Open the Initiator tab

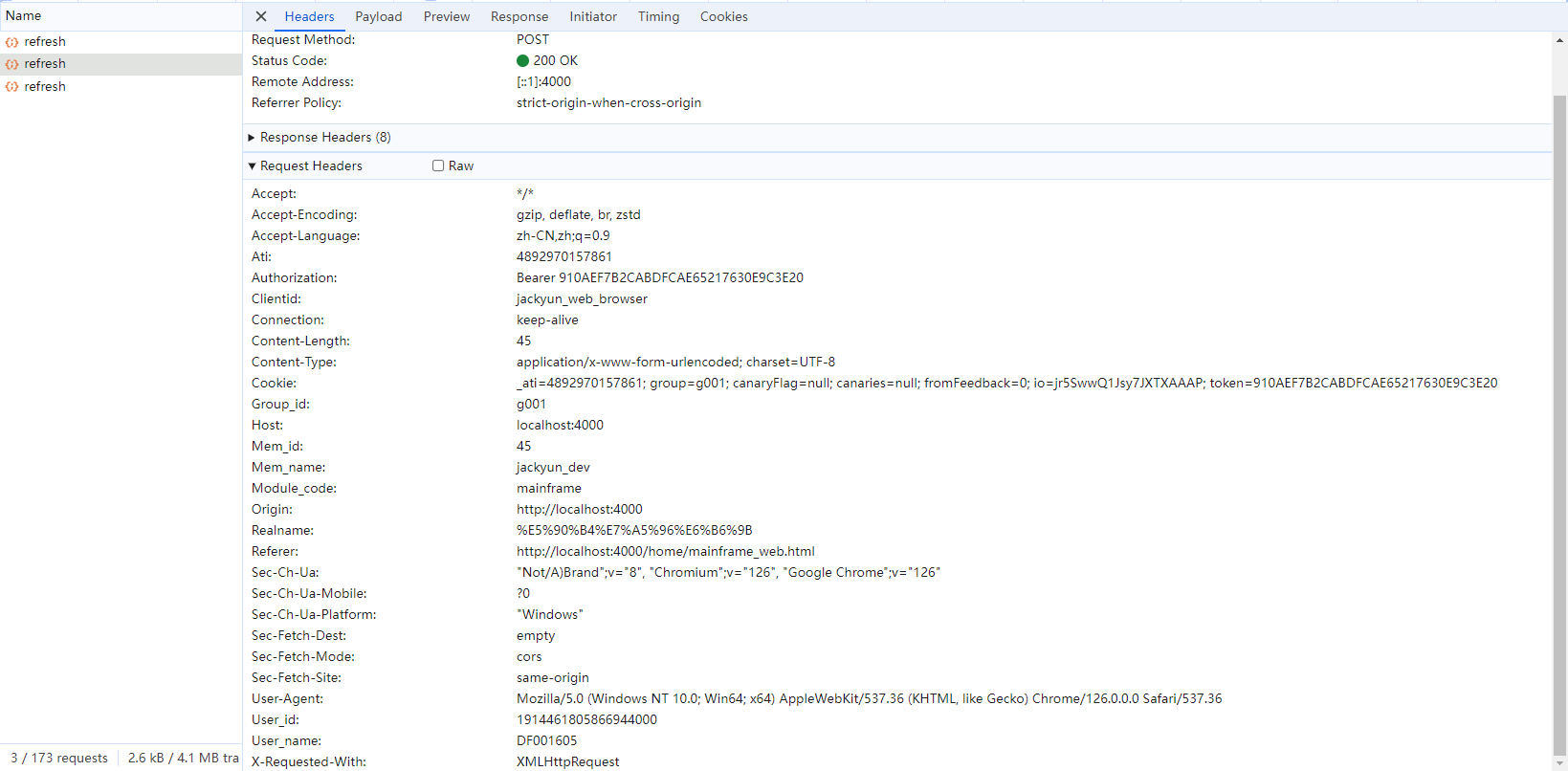point(593,16)
